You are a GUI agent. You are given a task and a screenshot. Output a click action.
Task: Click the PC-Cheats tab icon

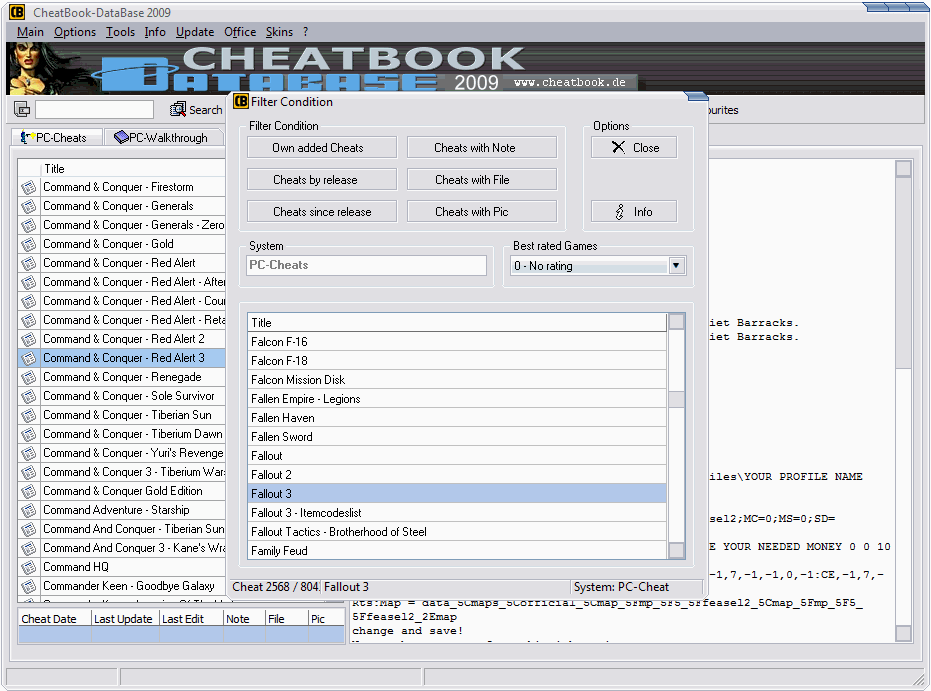click(x=27, y=137)
